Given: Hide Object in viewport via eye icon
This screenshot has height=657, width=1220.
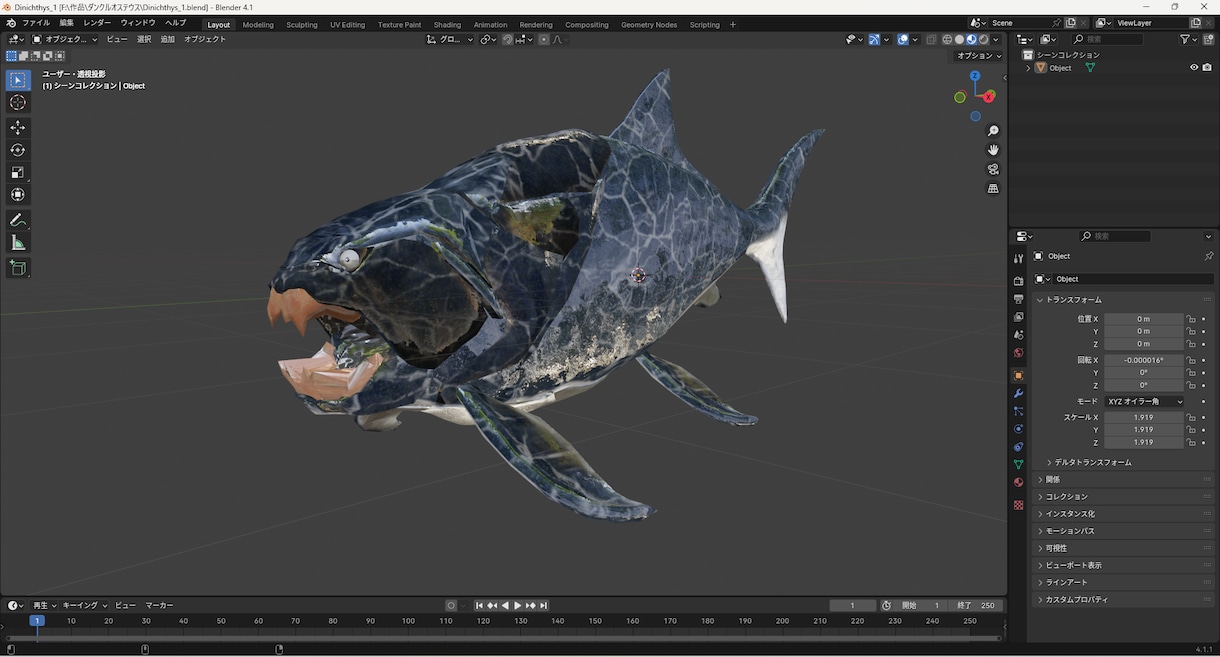Looking at the screenshot, I should point(1194,68).
